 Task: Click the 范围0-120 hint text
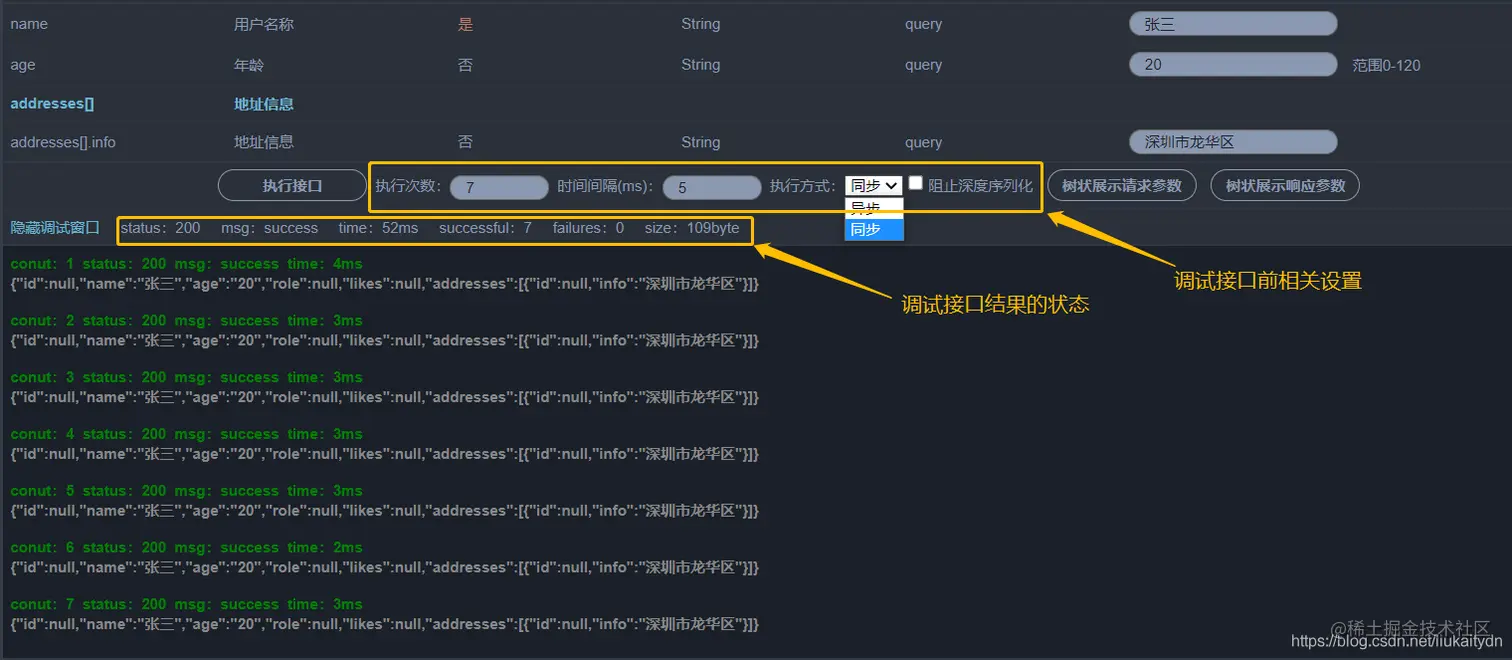pos(1386,65)
